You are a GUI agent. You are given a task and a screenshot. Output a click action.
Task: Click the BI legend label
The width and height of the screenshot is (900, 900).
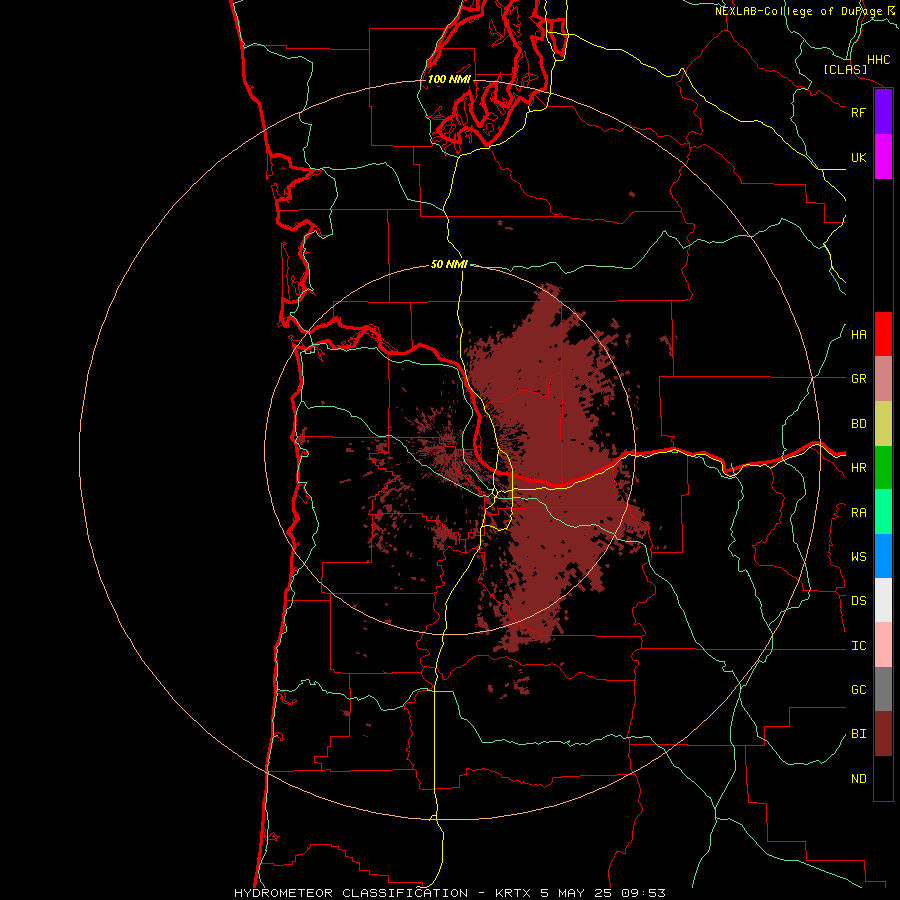point(858,734)
